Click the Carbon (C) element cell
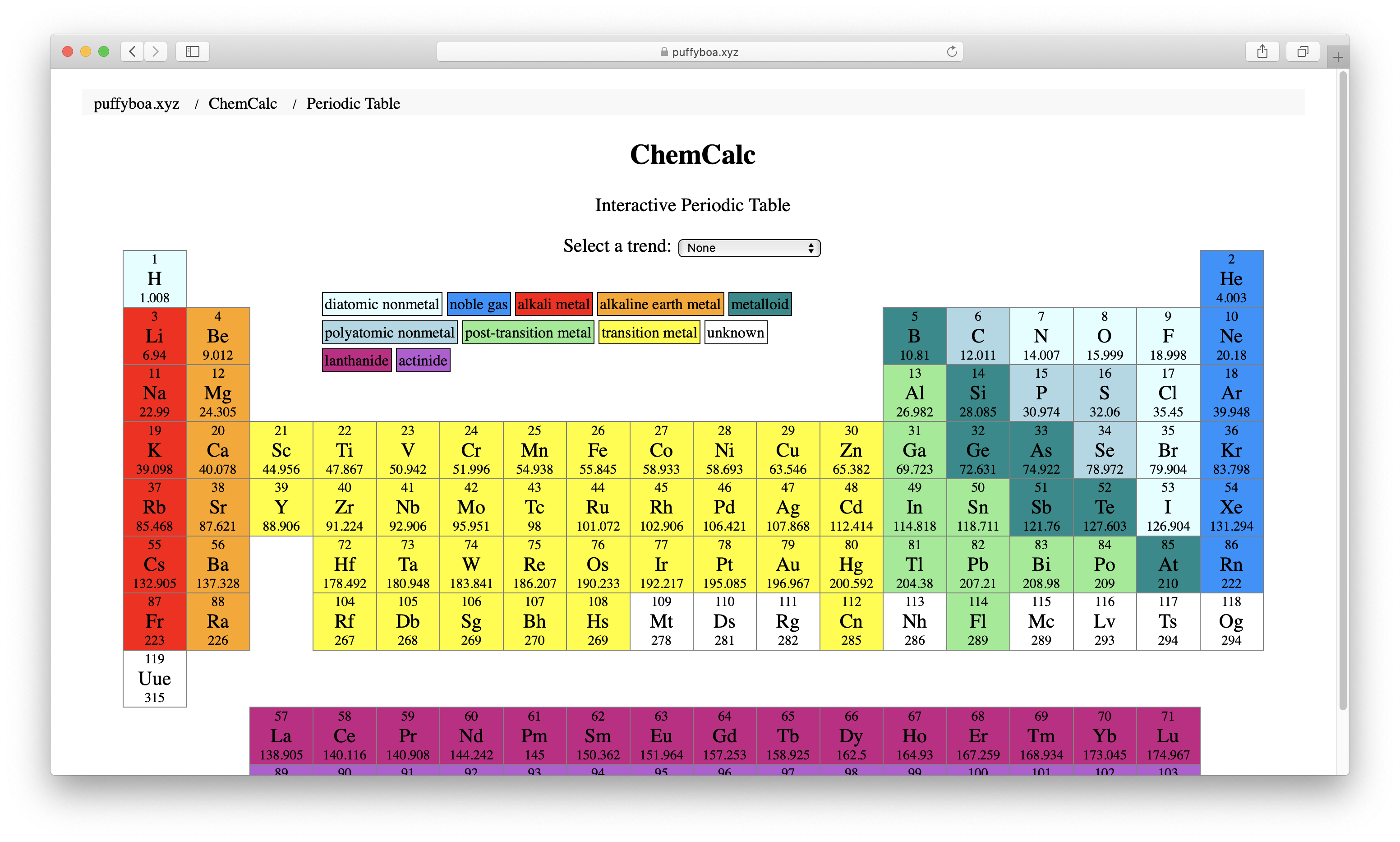1400x842 pixels. [x=977, y=336]
